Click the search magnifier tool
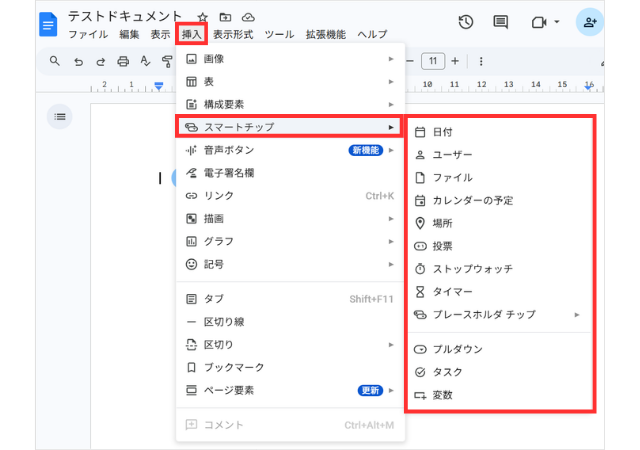Viewport: 640px width, 450px height. pos(55,61)
